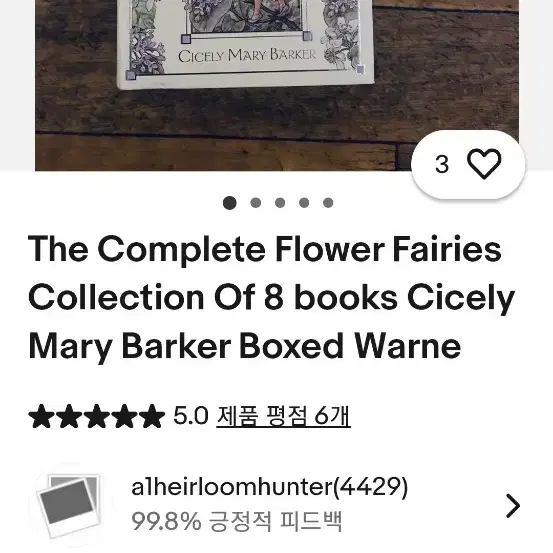Click the 99.8% 긍정적 피드백 text
Viewport: 553px width, 553px height.
click(237, 521)
